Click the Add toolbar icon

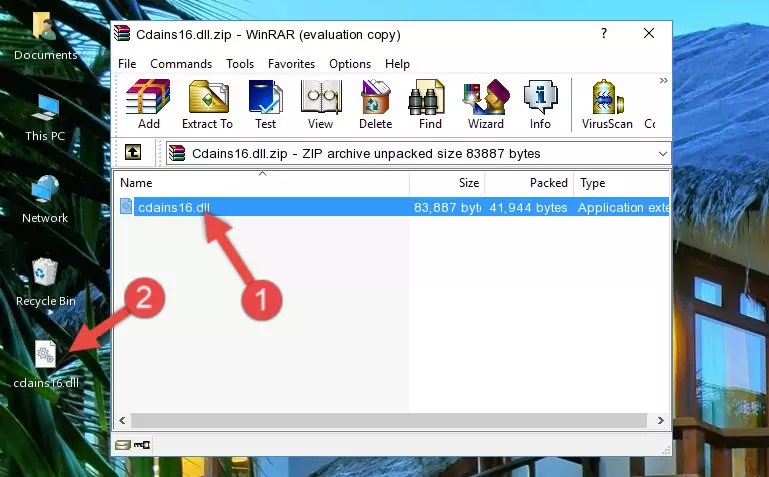[148, 104]
